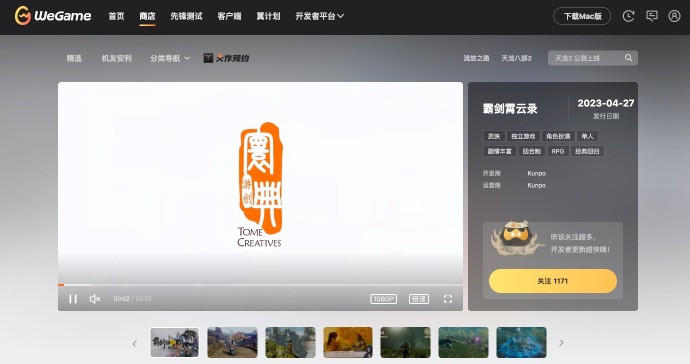Select the third thumbnail with green forest
This screenshot has height=364, width=690.
click(x=290, y=342)
